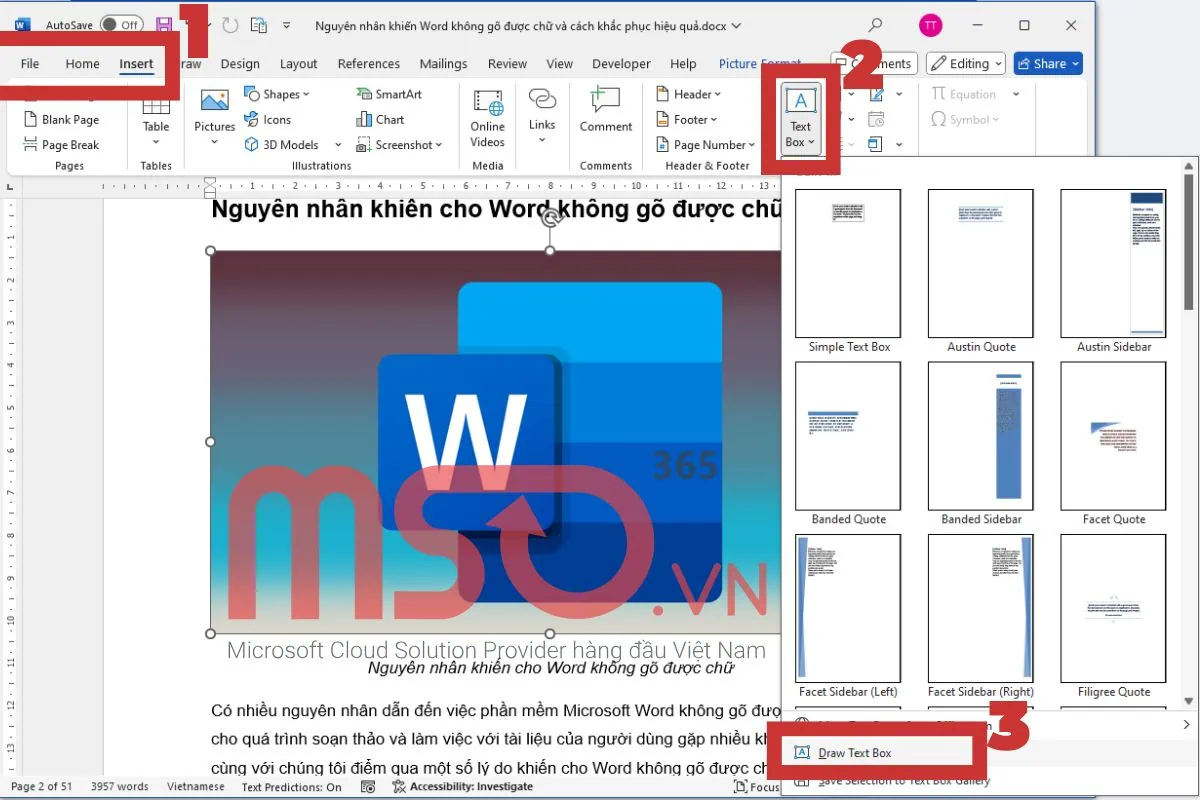Click the Share button
This screenshot has height=800, width=1200.
click(1047, 63)
